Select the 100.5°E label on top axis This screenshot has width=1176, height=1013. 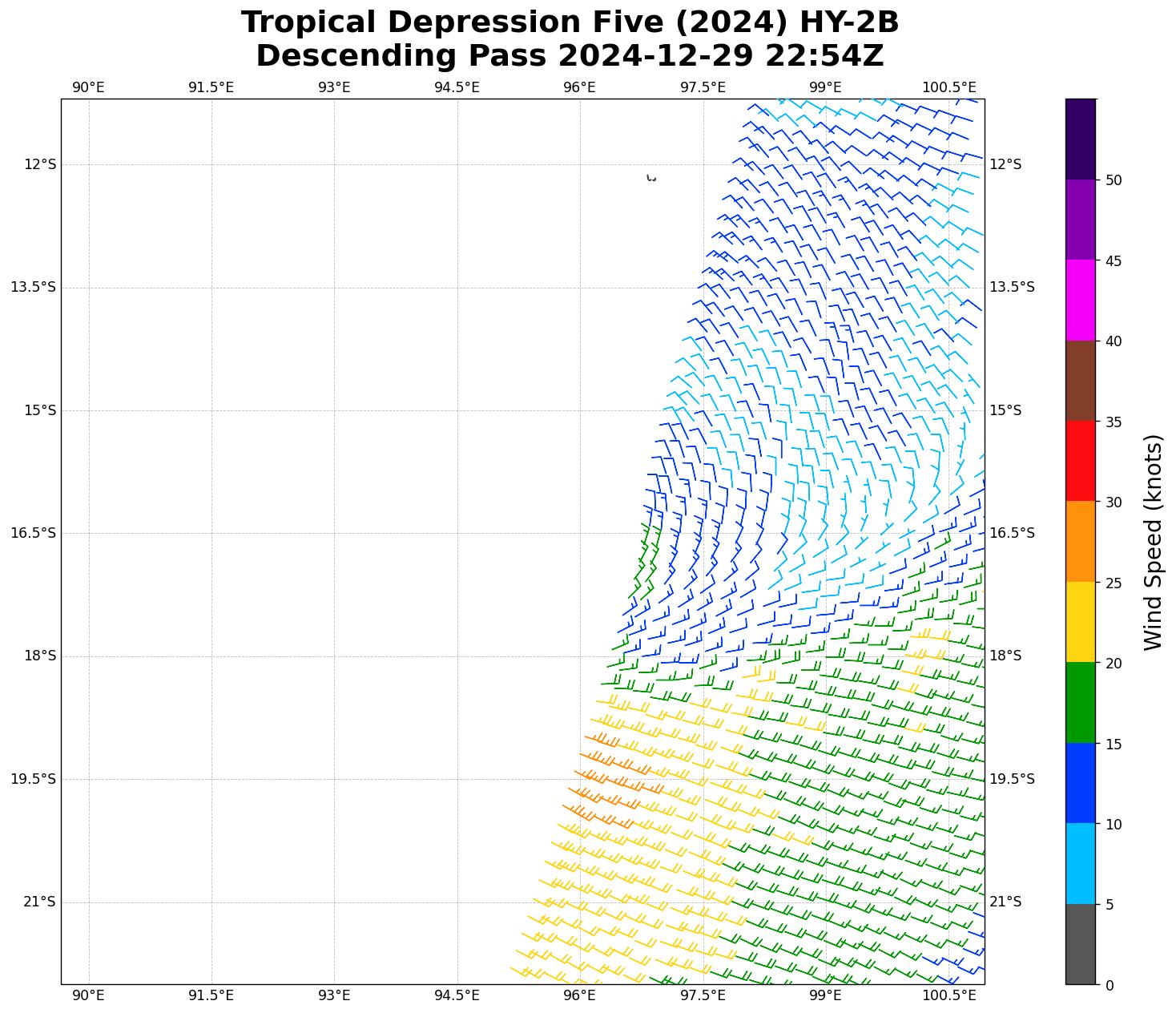click(948, 87)
